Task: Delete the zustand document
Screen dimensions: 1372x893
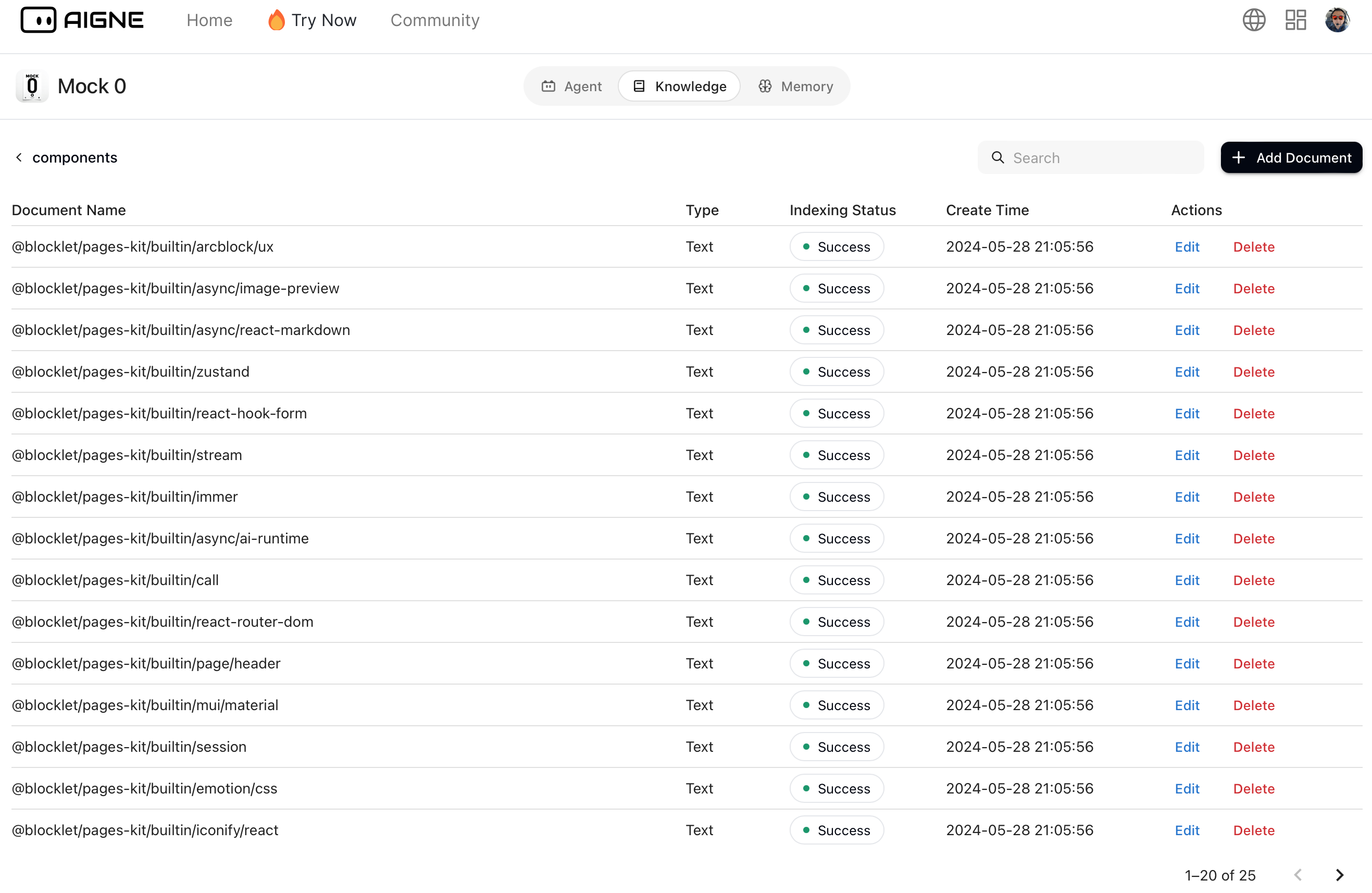Action: coord(1253,372)
